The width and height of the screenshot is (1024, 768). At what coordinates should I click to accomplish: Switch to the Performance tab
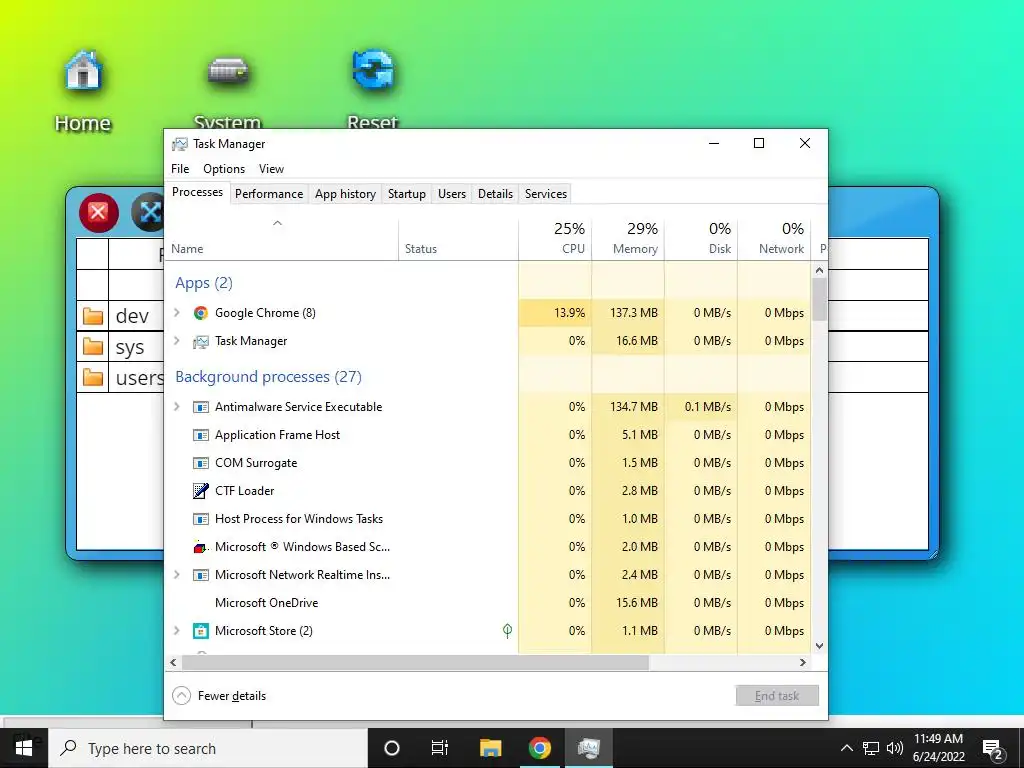(x=269, y=194)
